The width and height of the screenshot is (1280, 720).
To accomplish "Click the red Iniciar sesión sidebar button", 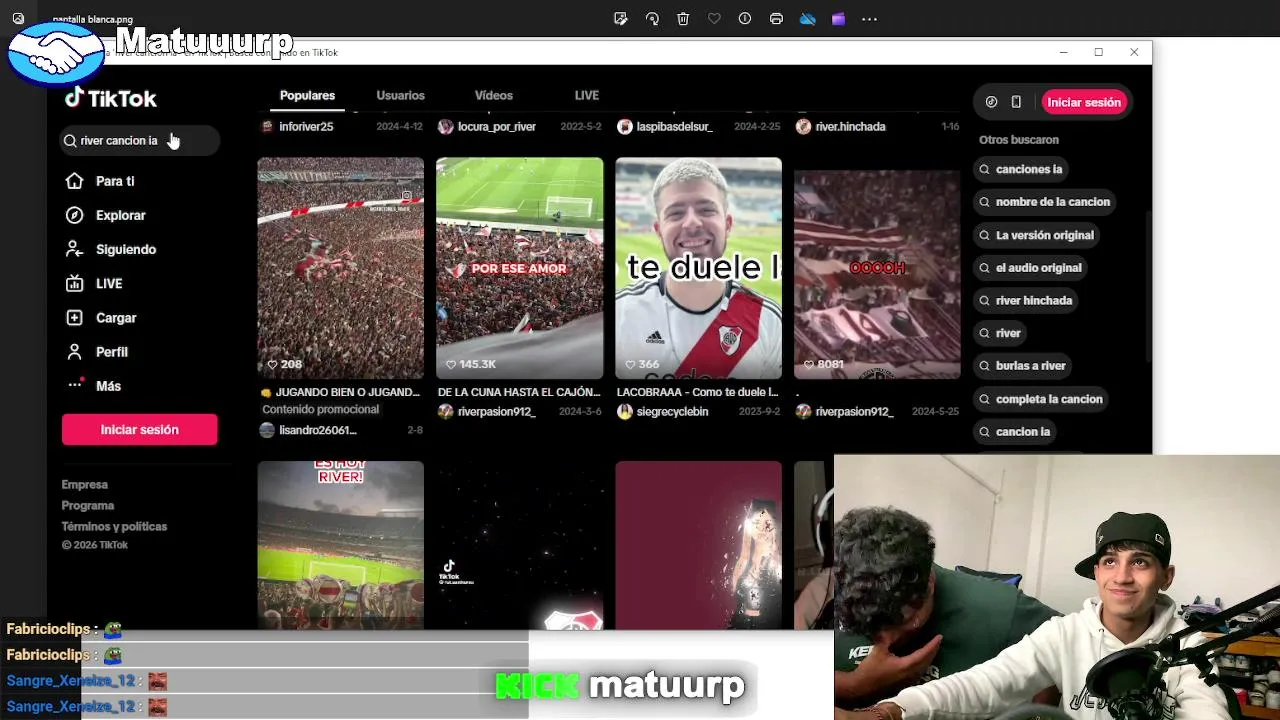I will pyautogui.click(x=139, y=430).
